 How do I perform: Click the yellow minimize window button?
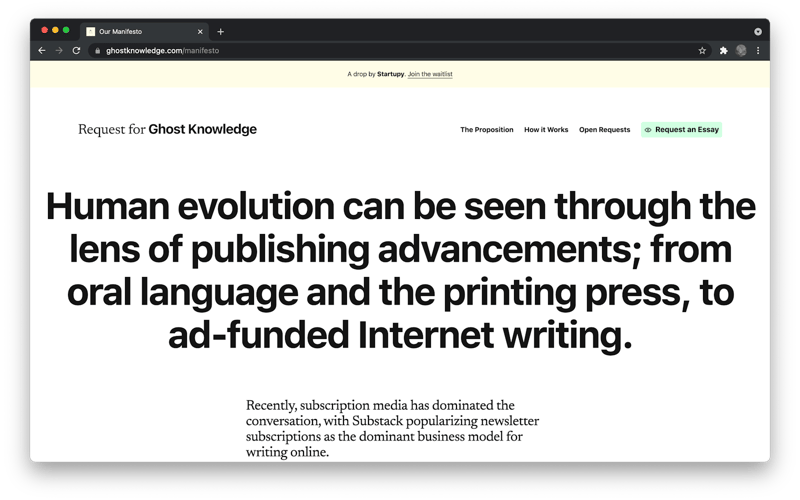tap(55, 31)
